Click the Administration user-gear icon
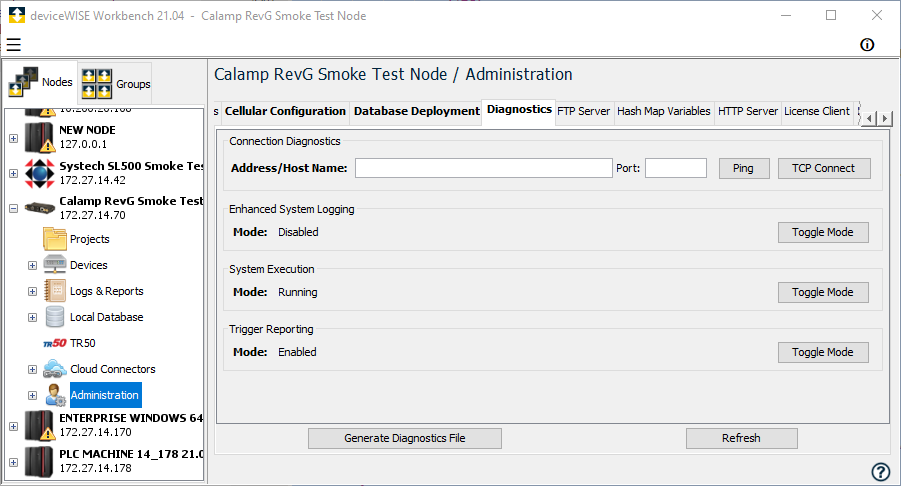 (56, 395)
